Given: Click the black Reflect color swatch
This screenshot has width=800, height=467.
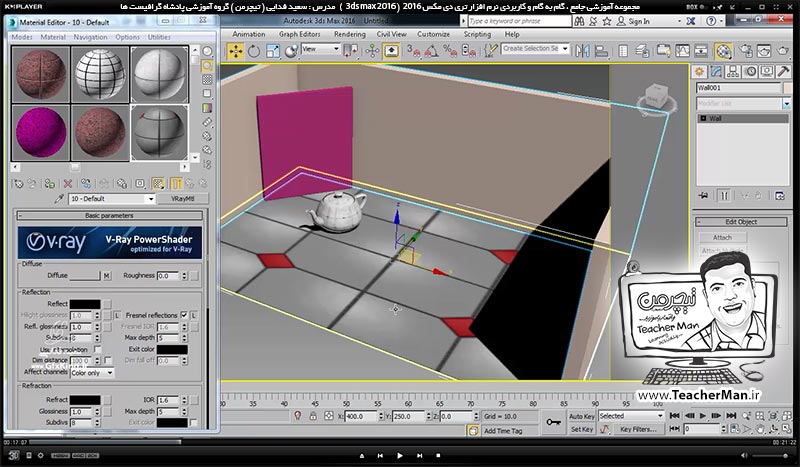Looking at the screenshot, I should click(x=85, y=304).
